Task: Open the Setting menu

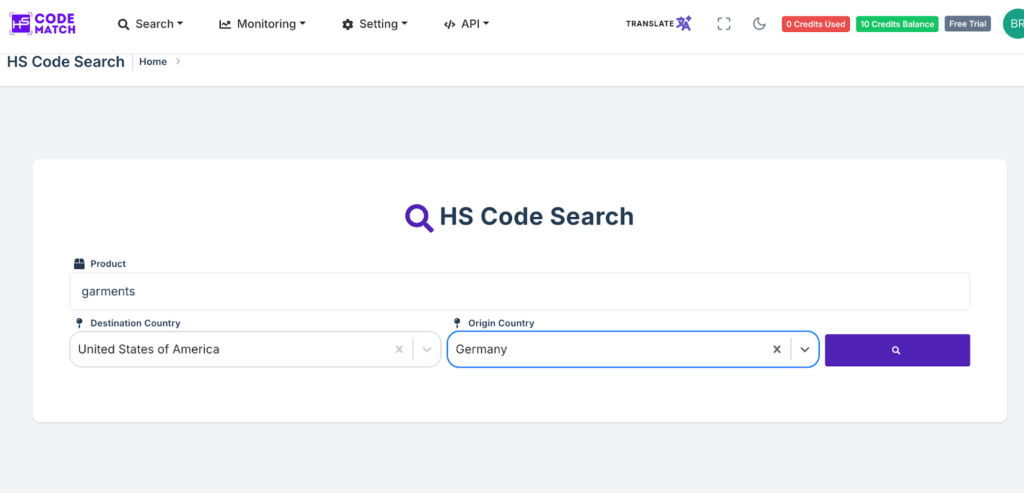Action: [375, 24]
